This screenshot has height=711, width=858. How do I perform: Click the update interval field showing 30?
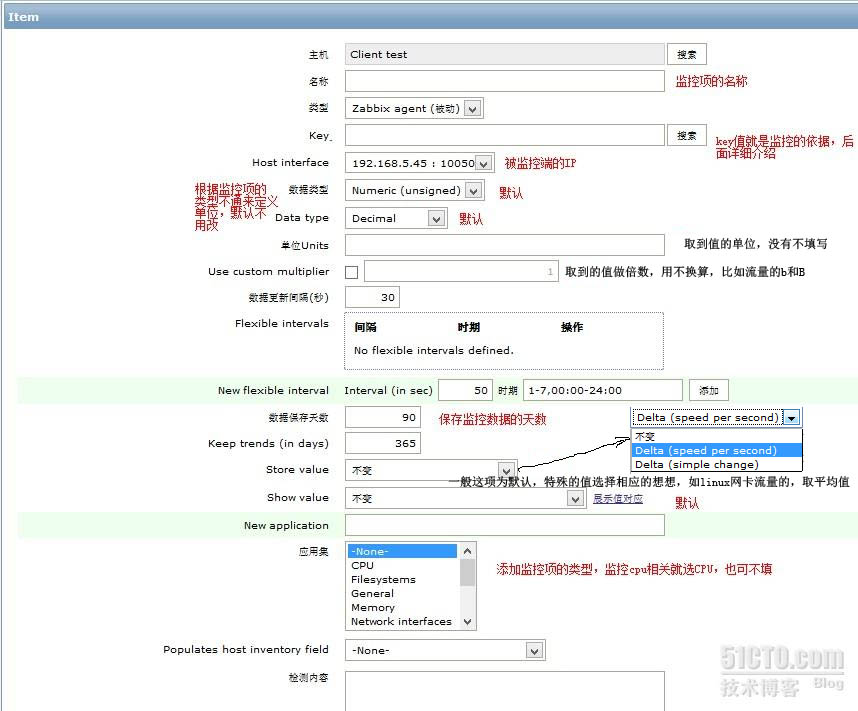372,297
